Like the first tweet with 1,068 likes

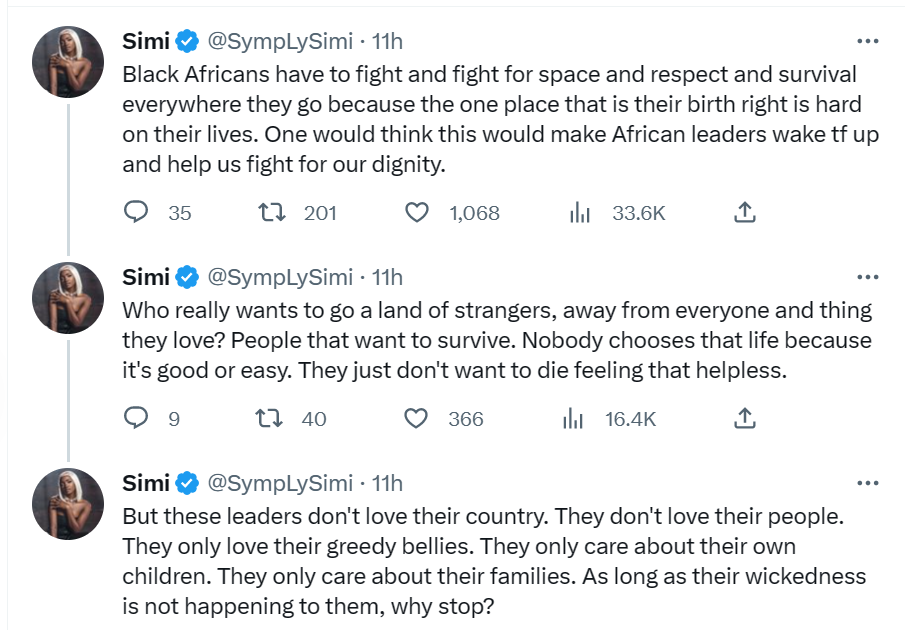pyautogui.click(x=416, y=212)
